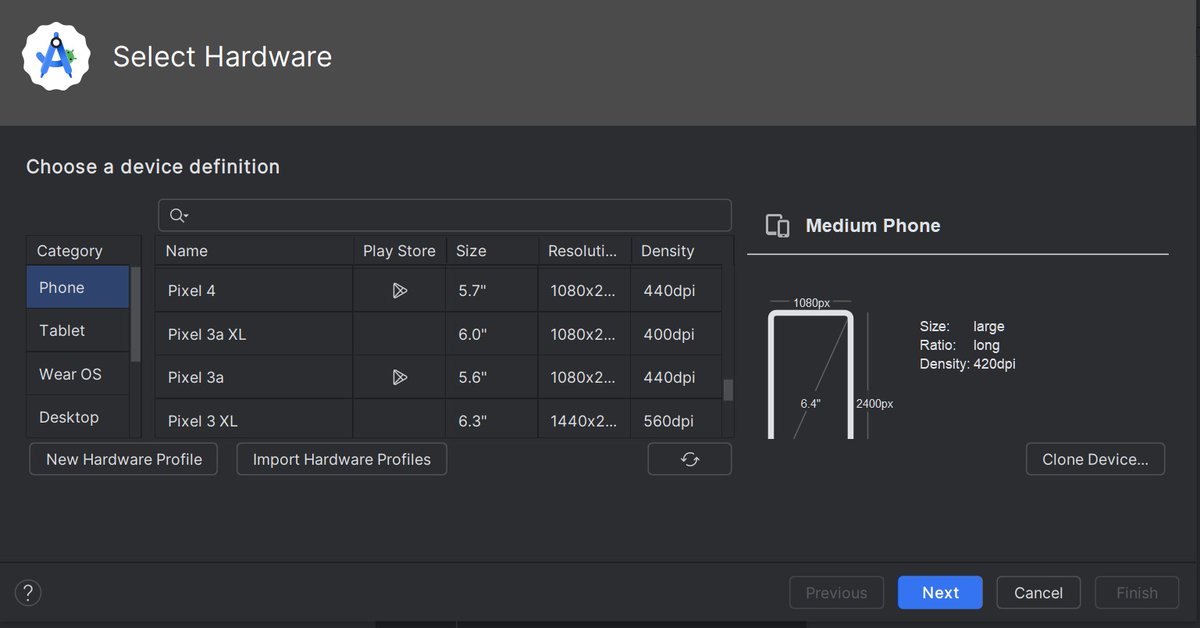Click the Size: large preview text

[962, 326]
